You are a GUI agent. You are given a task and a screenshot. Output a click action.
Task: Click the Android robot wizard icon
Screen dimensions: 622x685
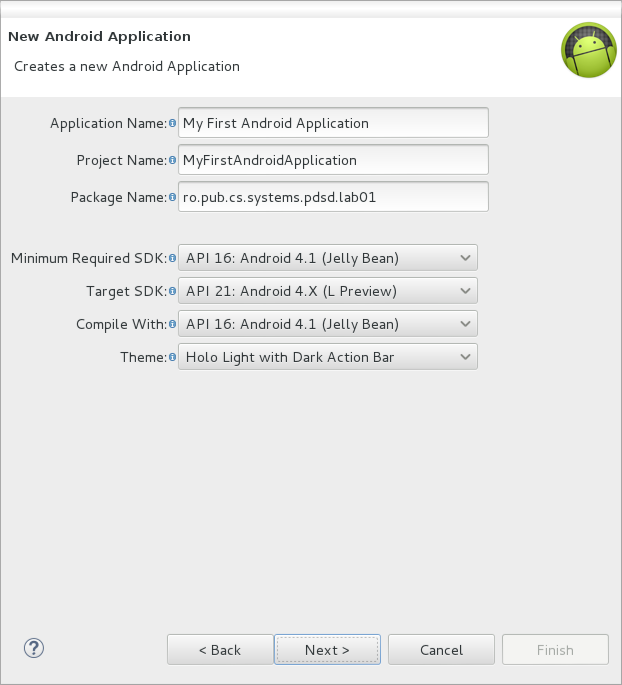[x=588, y=50]
